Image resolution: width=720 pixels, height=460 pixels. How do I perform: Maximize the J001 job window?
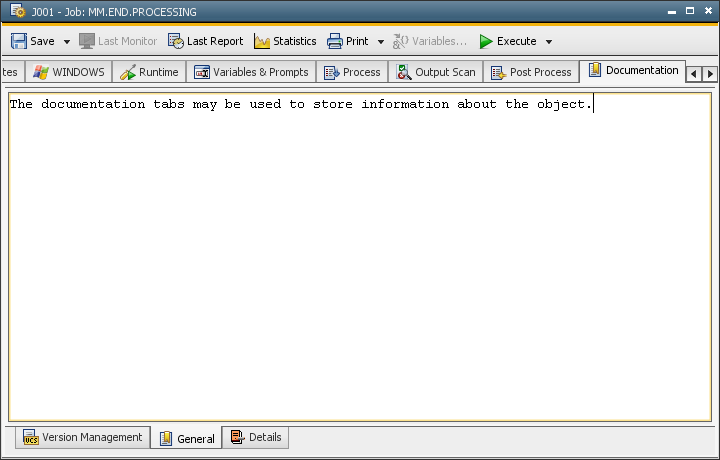[x=690, y=11]
